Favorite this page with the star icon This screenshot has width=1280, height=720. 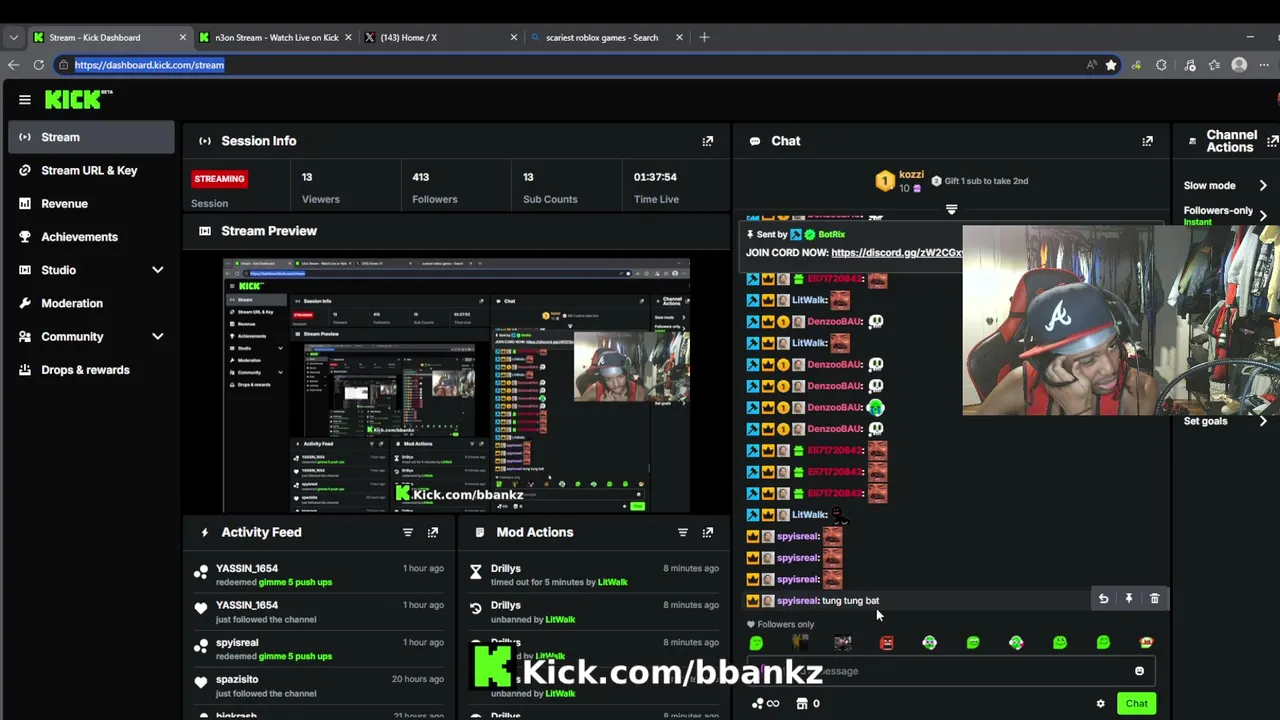(x=1111, y=65)
